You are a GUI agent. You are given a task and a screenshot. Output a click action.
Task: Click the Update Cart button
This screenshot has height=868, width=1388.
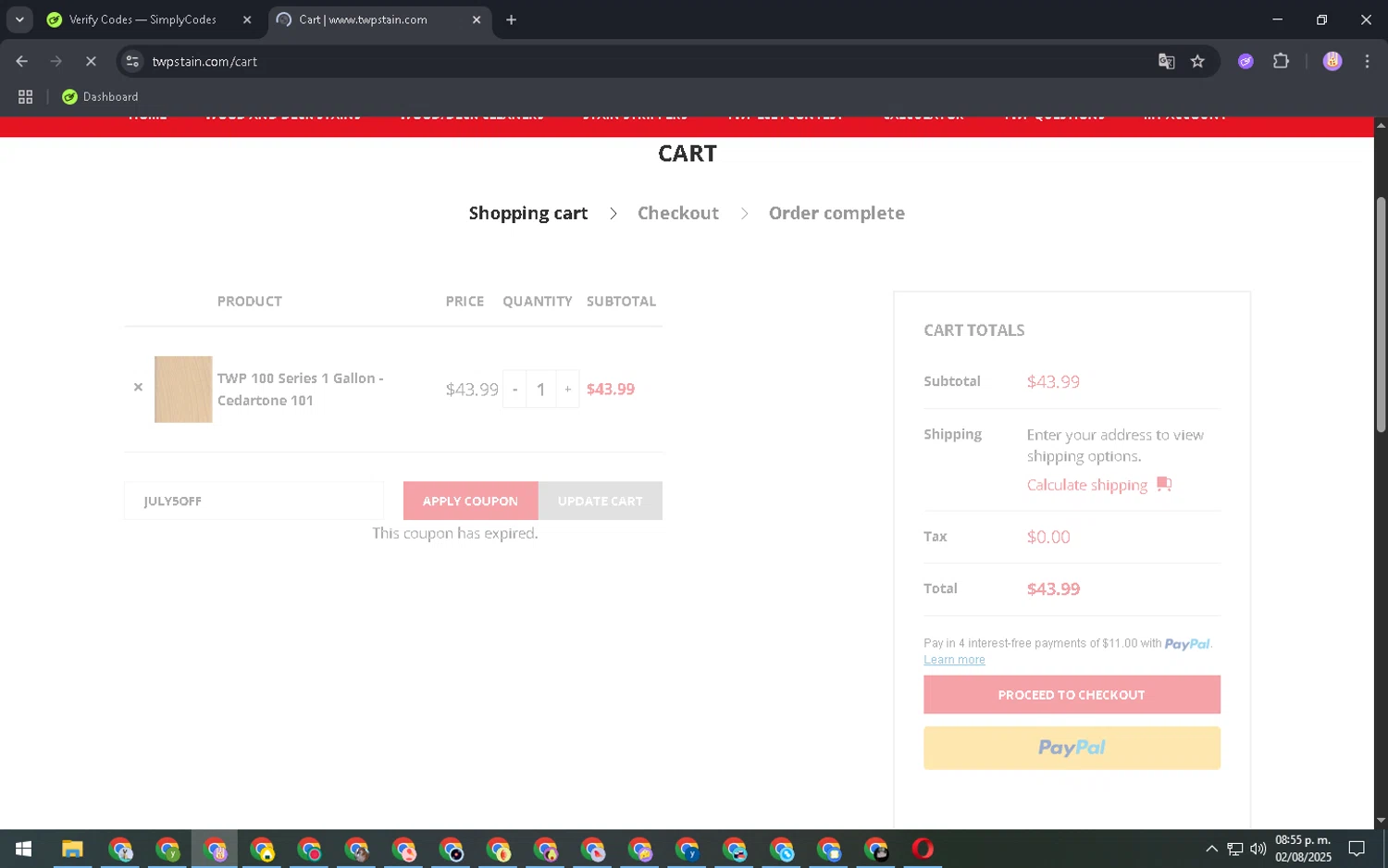(601, 501)
